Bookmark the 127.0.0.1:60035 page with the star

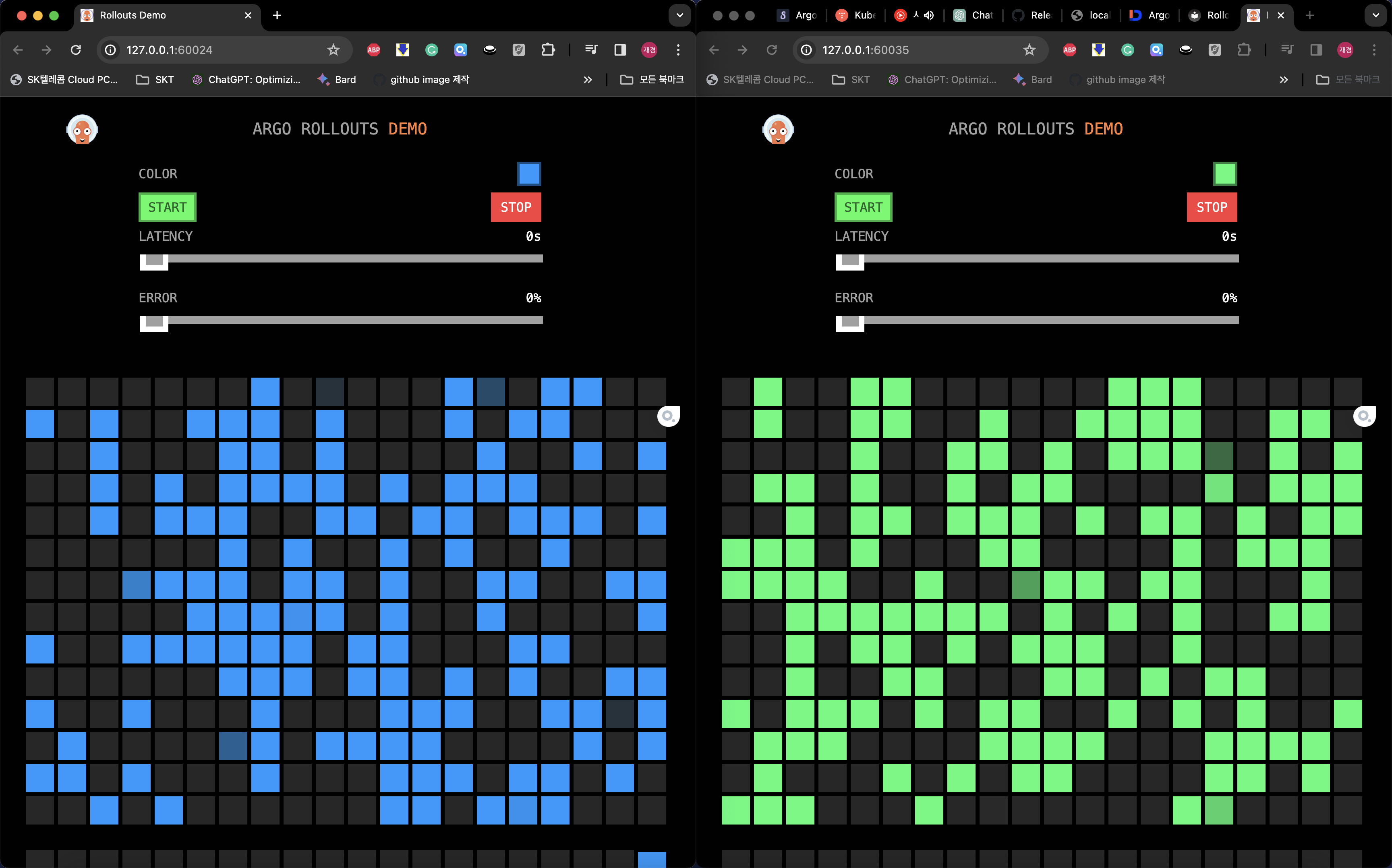tap(1029, 50)
